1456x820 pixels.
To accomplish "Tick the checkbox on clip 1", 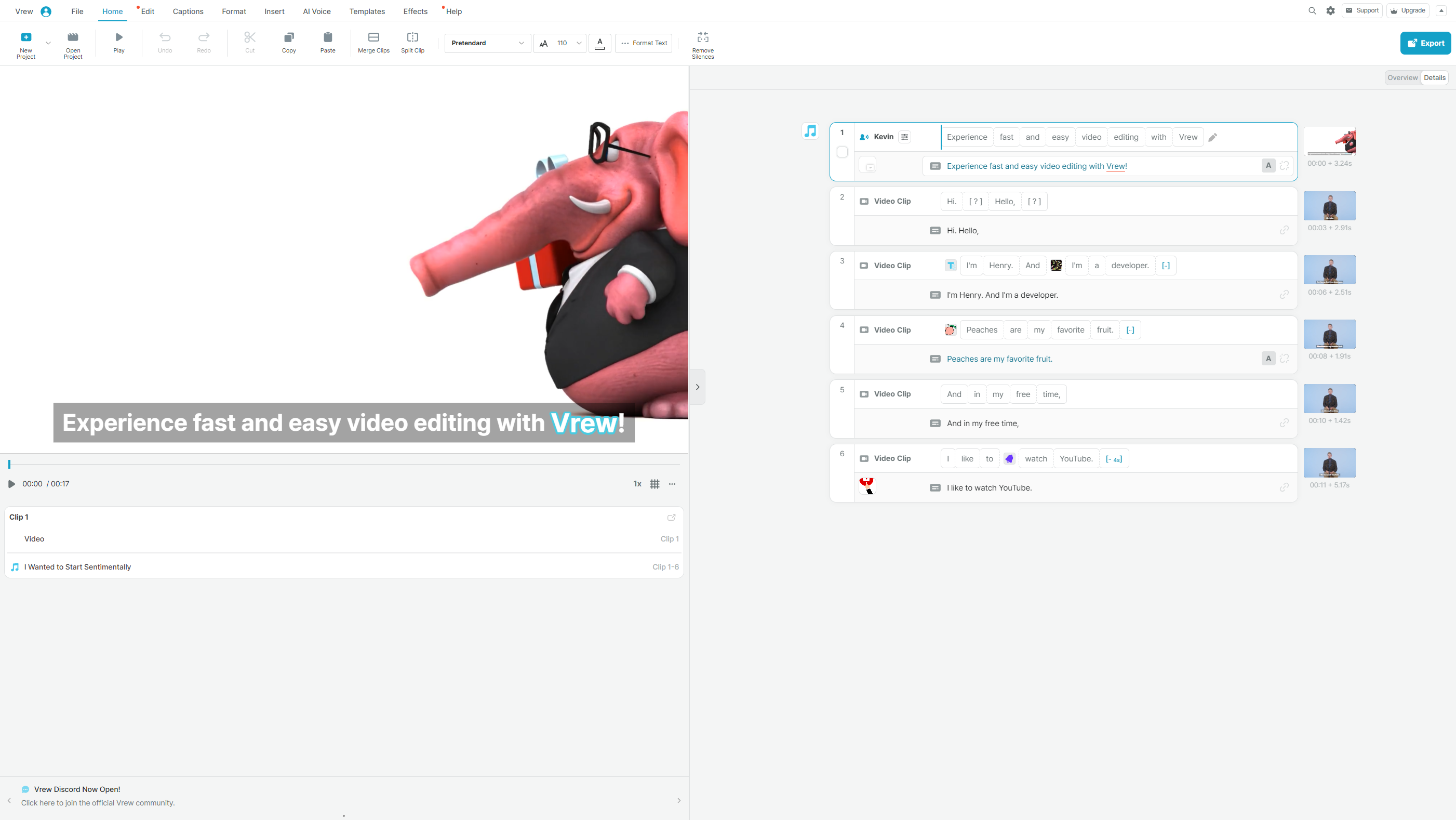I will pos(842,152).
